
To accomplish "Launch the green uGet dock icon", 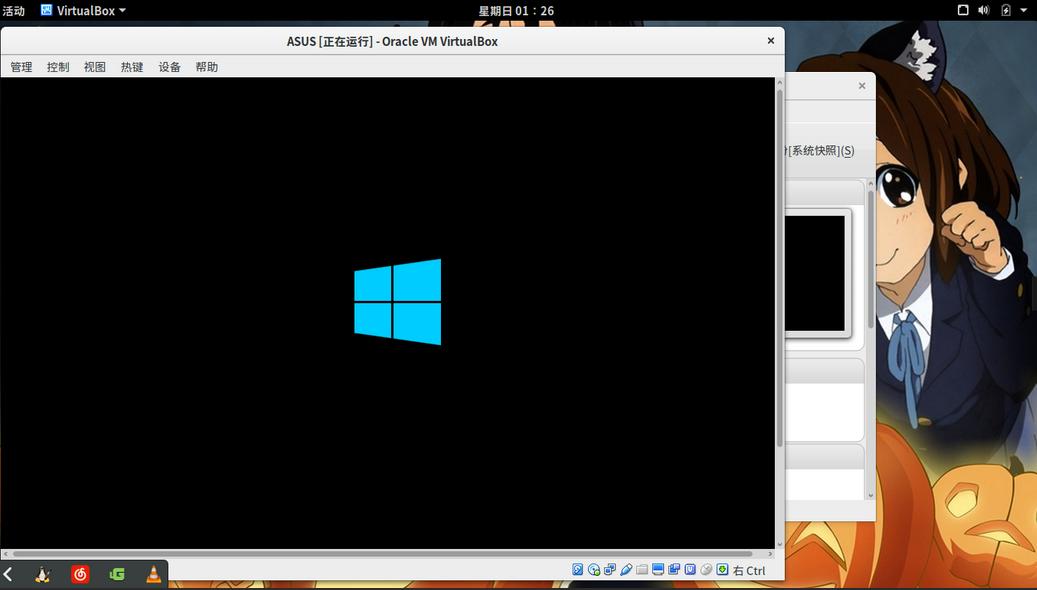I will pyautogui.click(x=117, y=574).
